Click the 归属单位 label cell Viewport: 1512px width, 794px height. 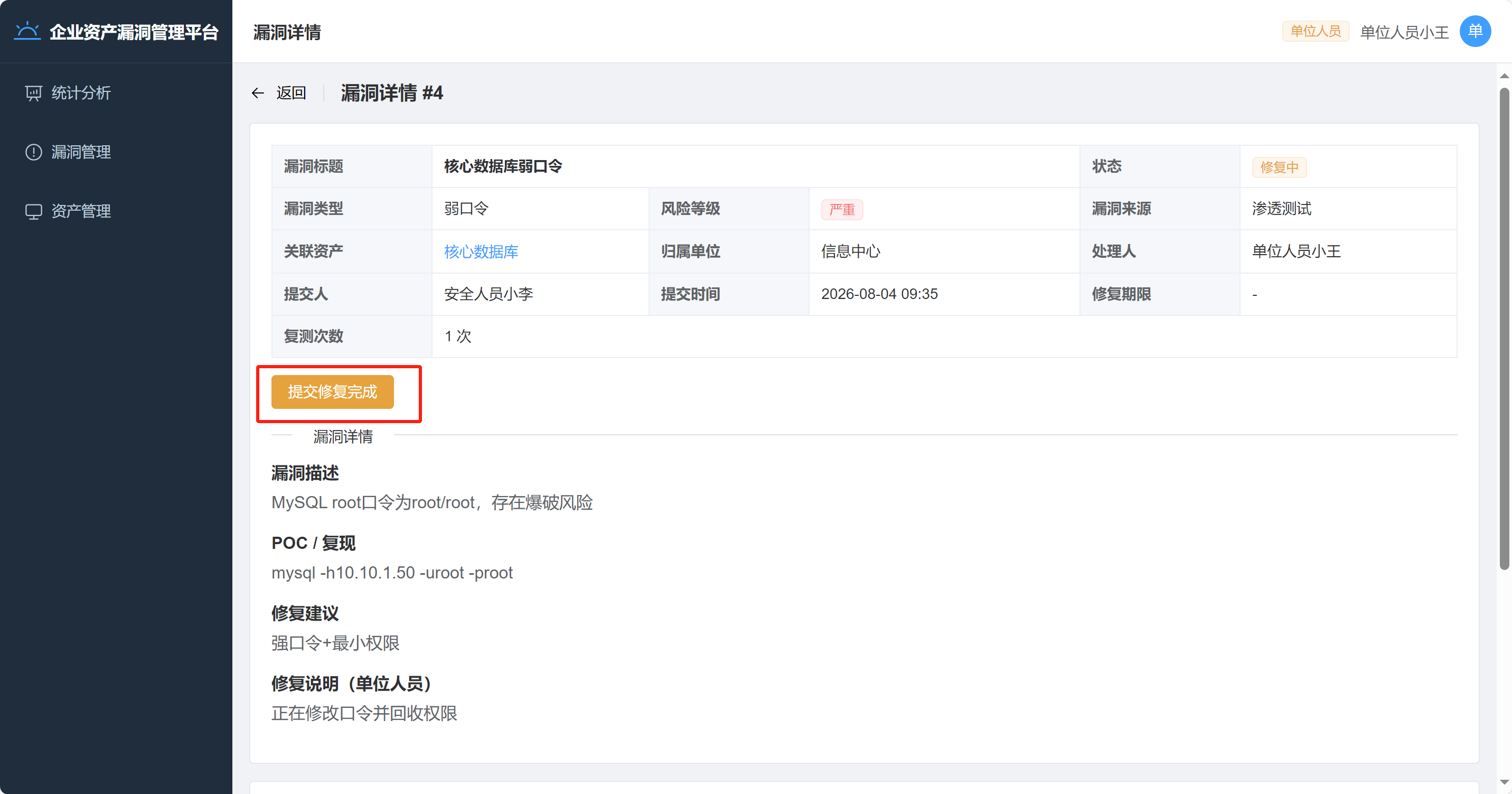[x=728, y=251]
